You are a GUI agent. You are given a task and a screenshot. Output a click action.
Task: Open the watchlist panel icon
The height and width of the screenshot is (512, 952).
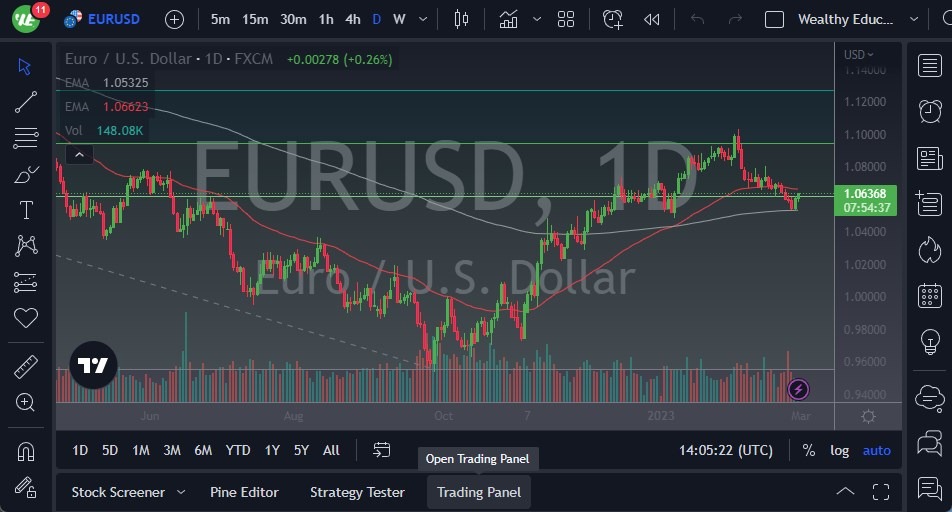(929, 65)
